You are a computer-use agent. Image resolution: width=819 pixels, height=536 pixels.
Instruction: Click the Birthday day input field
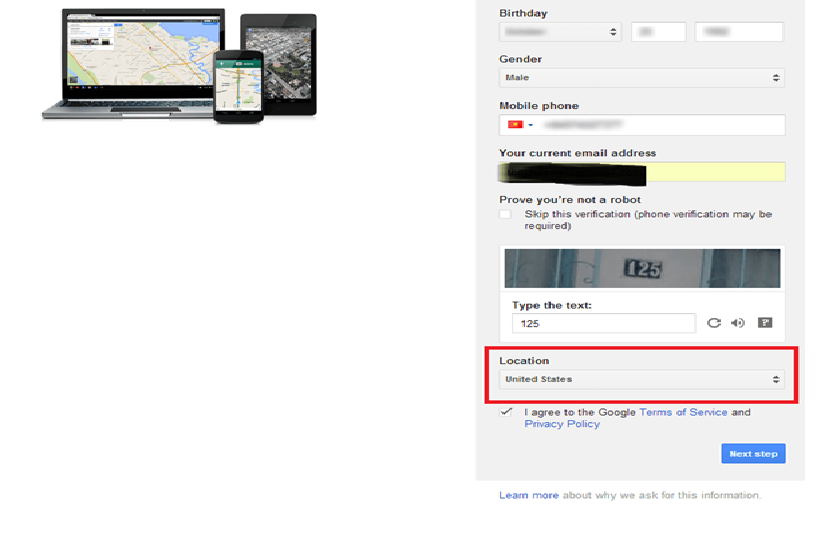658,32
